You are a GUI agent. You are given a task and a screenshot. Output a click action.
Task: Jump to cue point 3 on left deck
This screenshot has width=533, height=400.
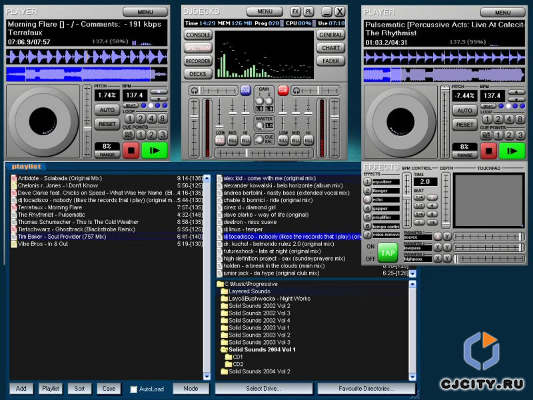pyautogui.click(x=162, y=135)
